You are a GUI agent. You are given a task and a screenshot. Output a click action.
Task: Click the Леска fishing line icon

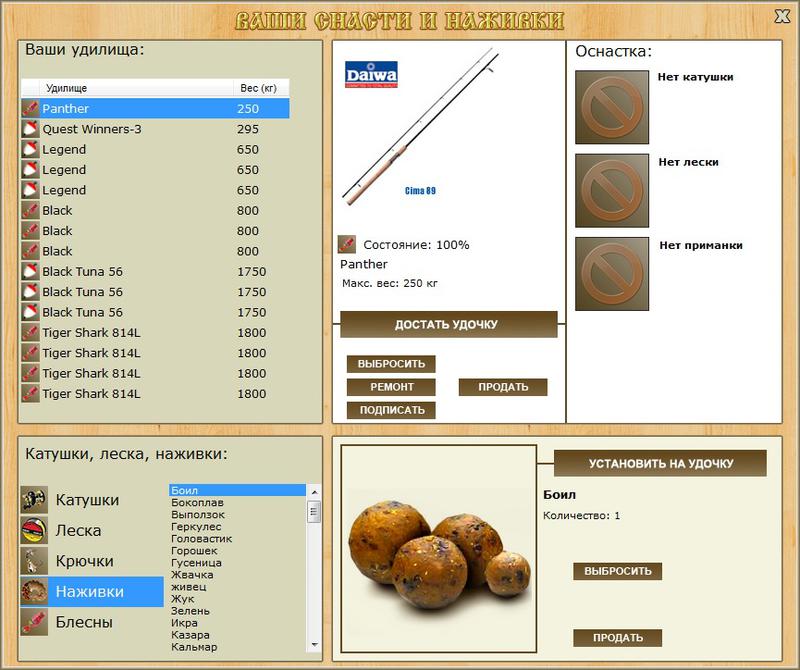coord(34,530)
